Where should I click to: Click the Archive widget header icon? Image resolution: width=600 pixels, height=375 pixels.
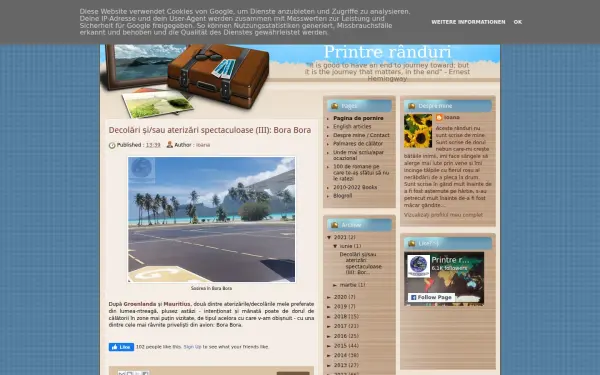pos(334,225)
